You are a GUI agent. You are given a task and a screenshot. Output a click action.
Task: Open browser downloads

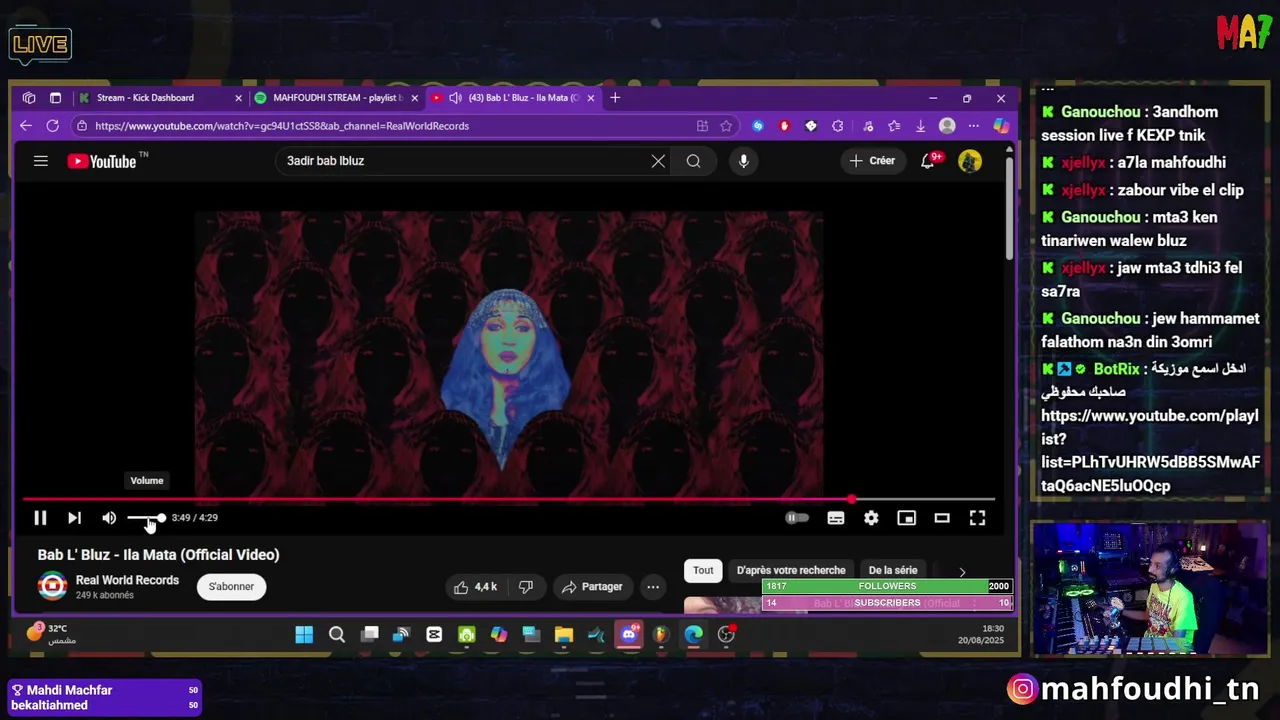click(x=920, y=126)
